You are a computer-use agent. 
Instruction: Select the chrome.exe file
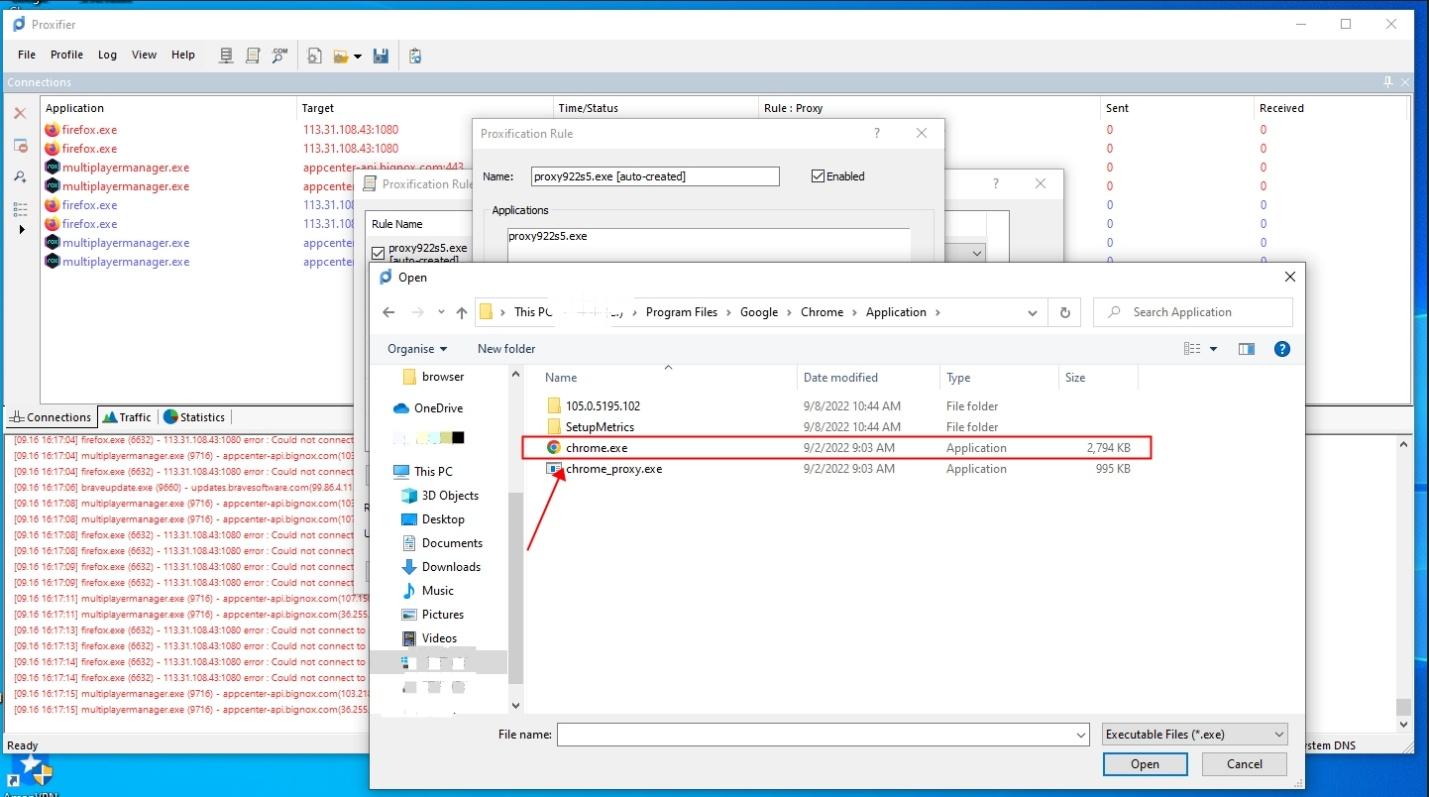pos(597,448)
